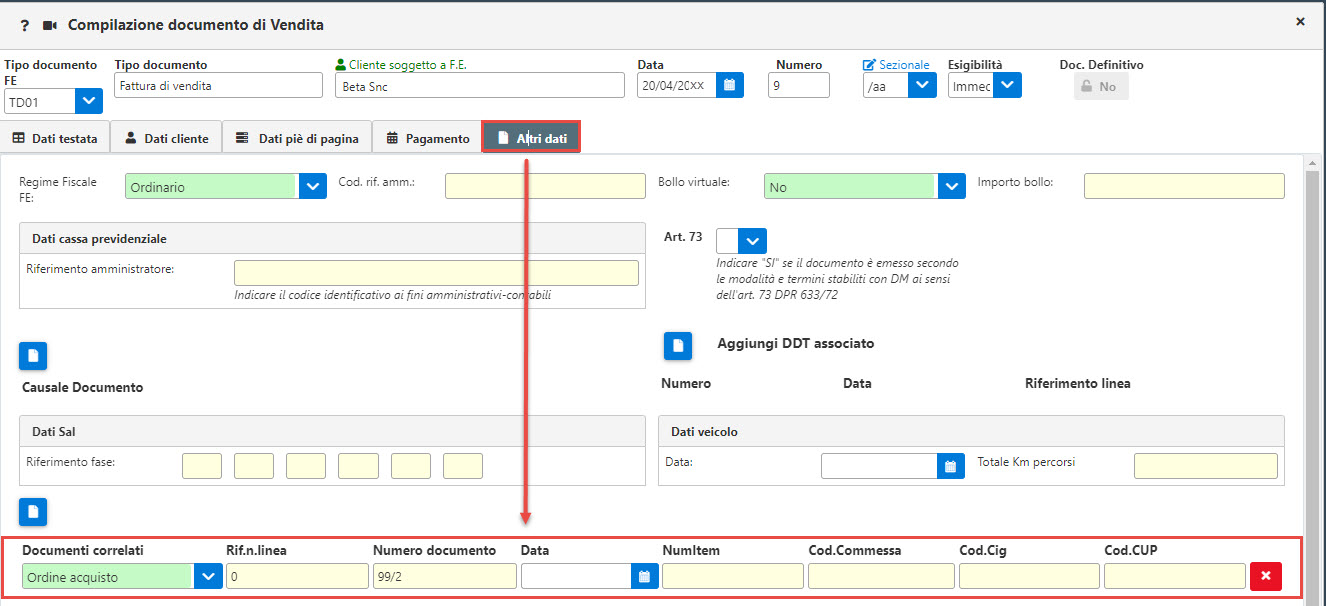Delete the Ordine acquisto row with red X
Viewport: 1326px width, 606px height.
click(1265, 576)
